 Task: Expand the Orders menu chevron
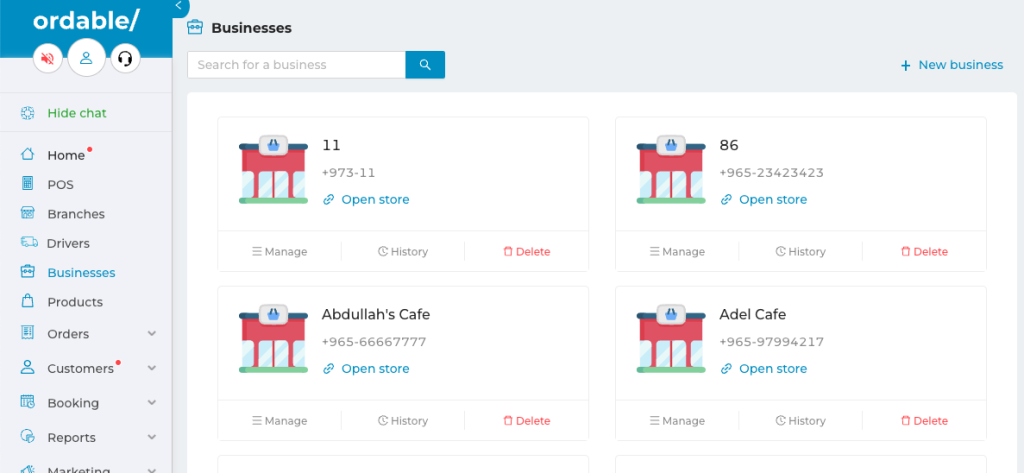[152, 334]
